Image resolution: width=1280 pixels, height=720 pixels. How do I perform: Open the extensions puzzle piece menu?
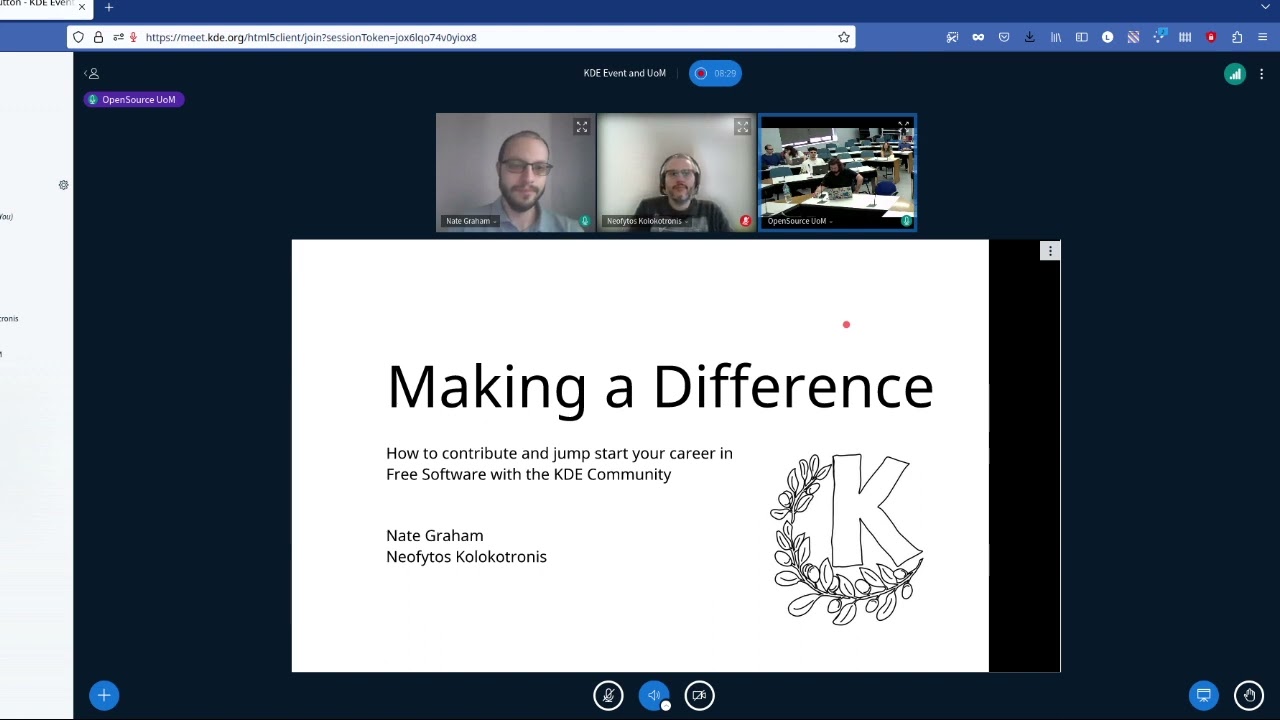pos(1237,37)
